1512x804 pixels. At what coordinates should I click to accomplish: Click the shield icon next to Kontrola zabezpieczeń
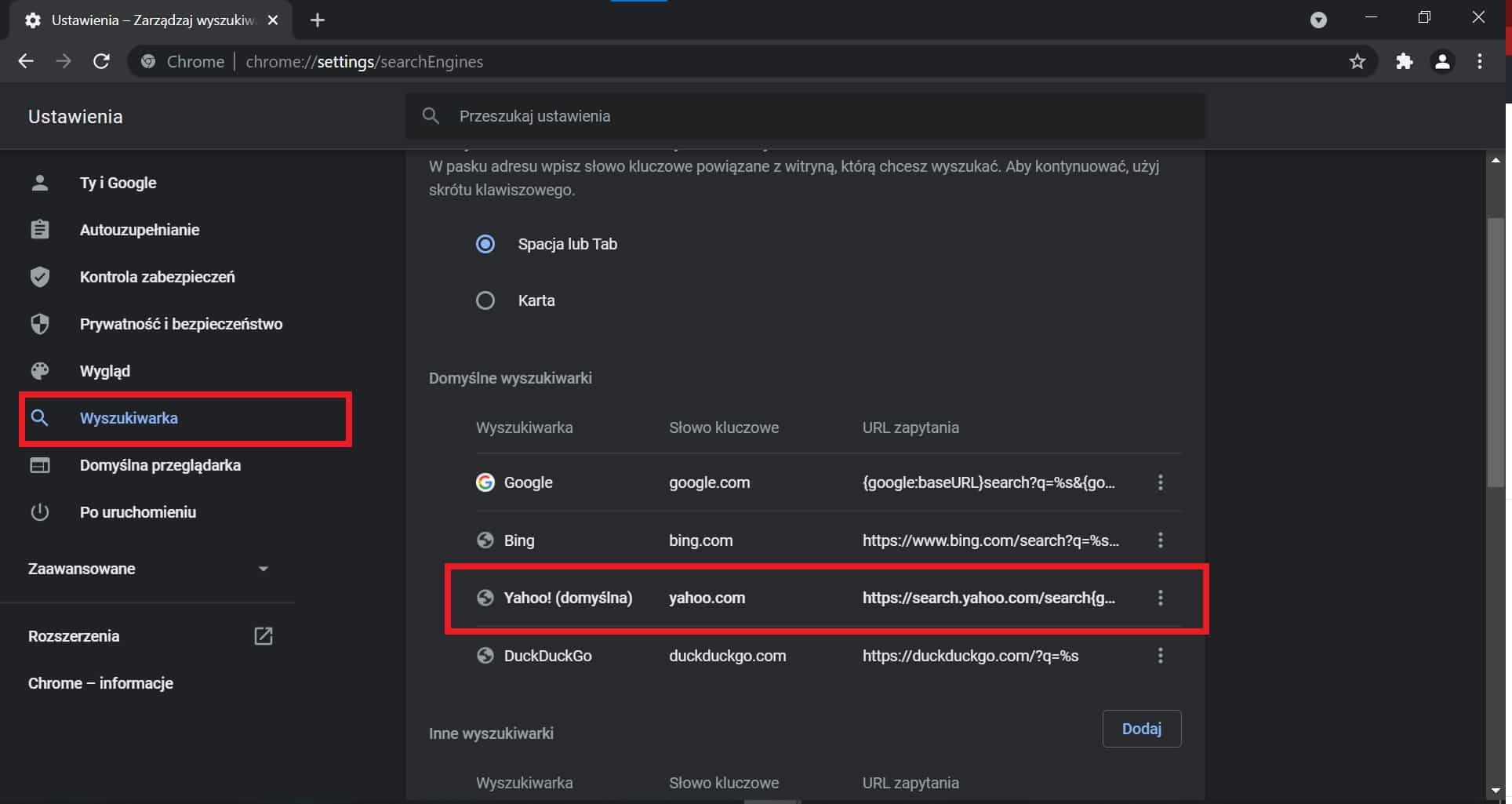click(x=40, y=276)
